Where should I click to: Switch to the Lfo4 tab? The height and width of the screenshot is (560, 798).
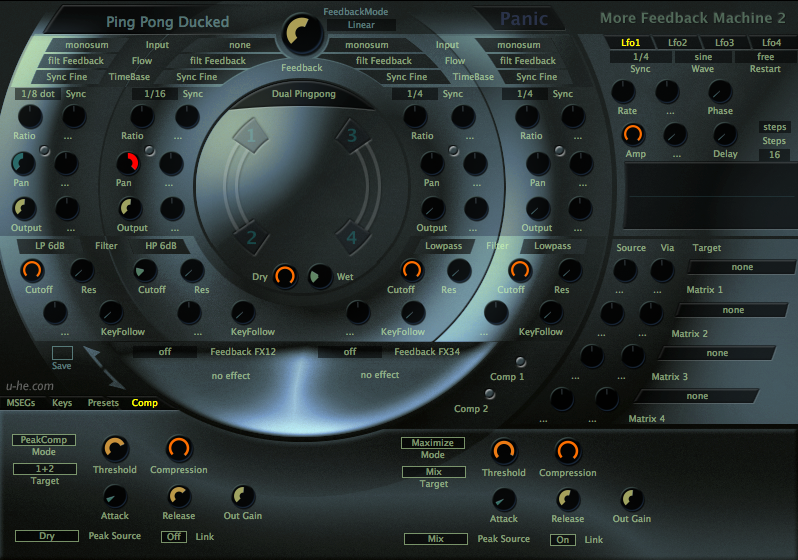click(x=771, y=43)
